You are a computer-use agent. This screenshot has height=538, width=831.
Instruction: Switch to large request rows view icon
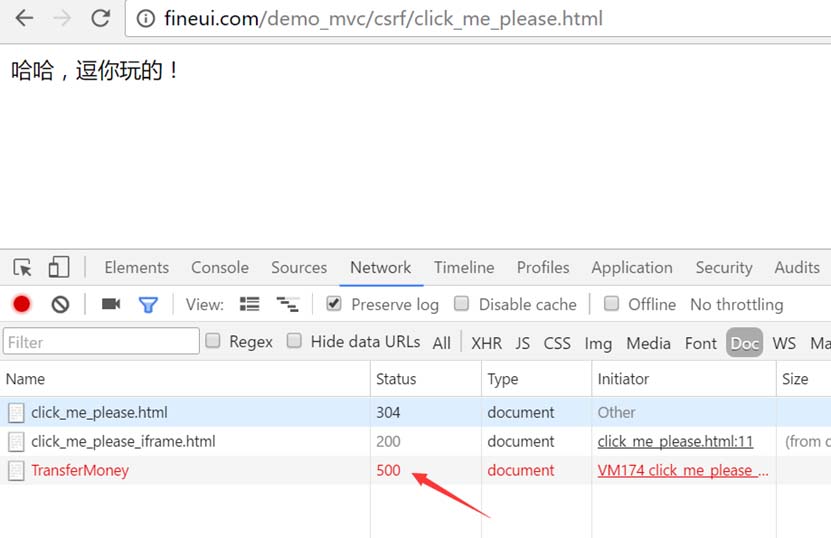tap(250, 304)
